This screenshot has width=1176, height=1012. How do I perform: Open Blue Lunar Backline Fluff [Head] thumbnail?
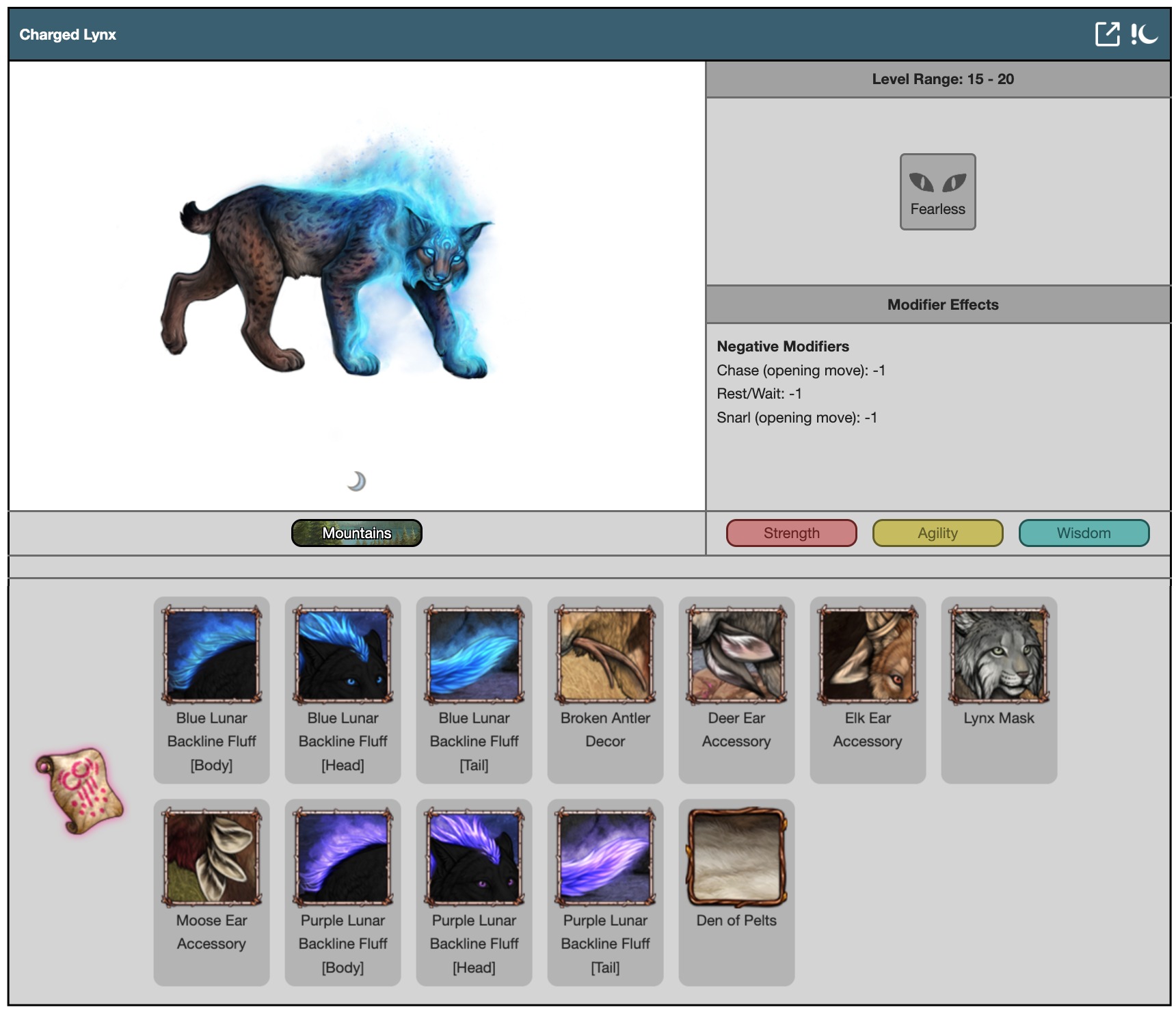click(343, 655)
